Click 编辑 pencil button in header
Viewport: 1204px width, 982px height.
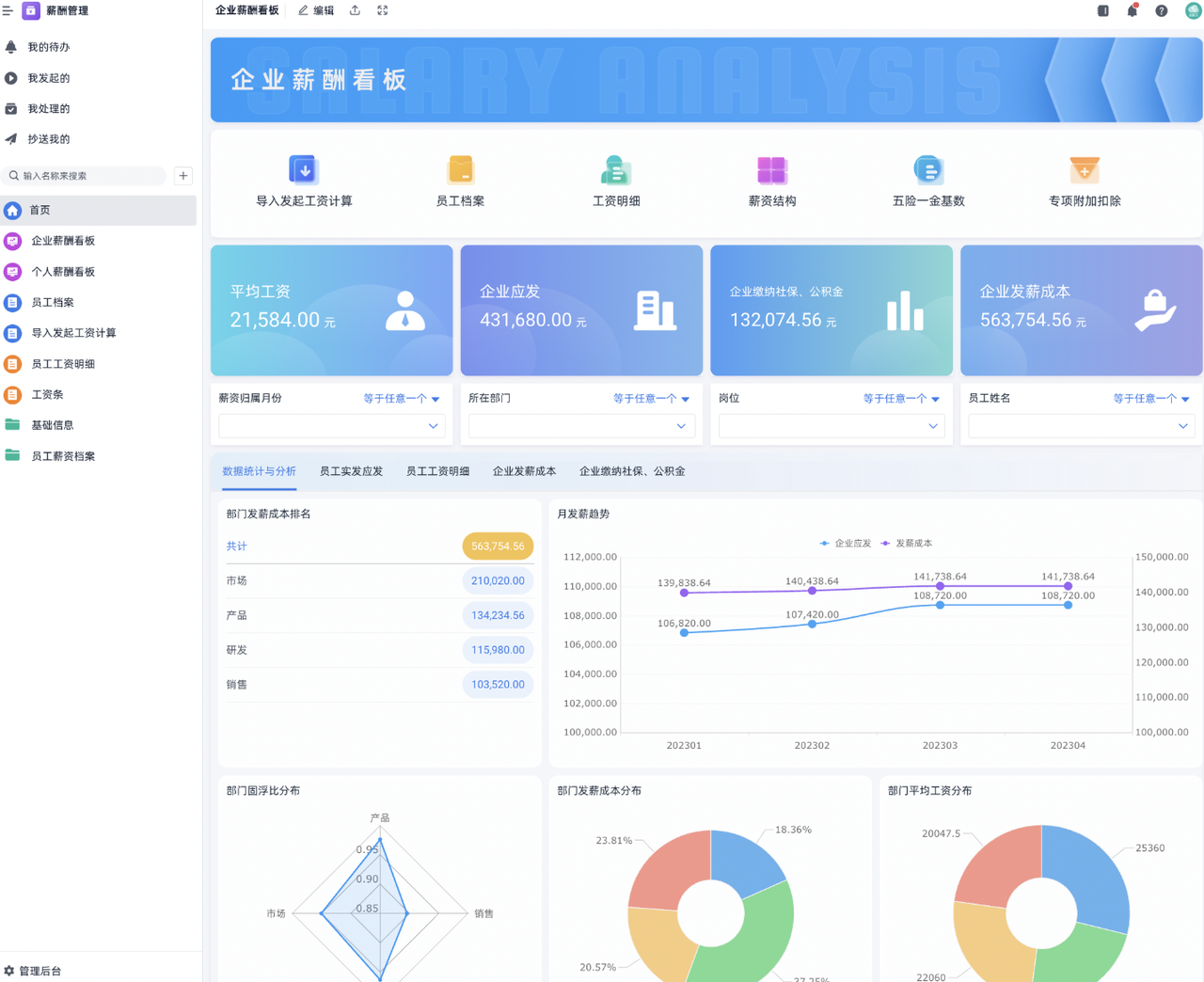click(316, 10)
